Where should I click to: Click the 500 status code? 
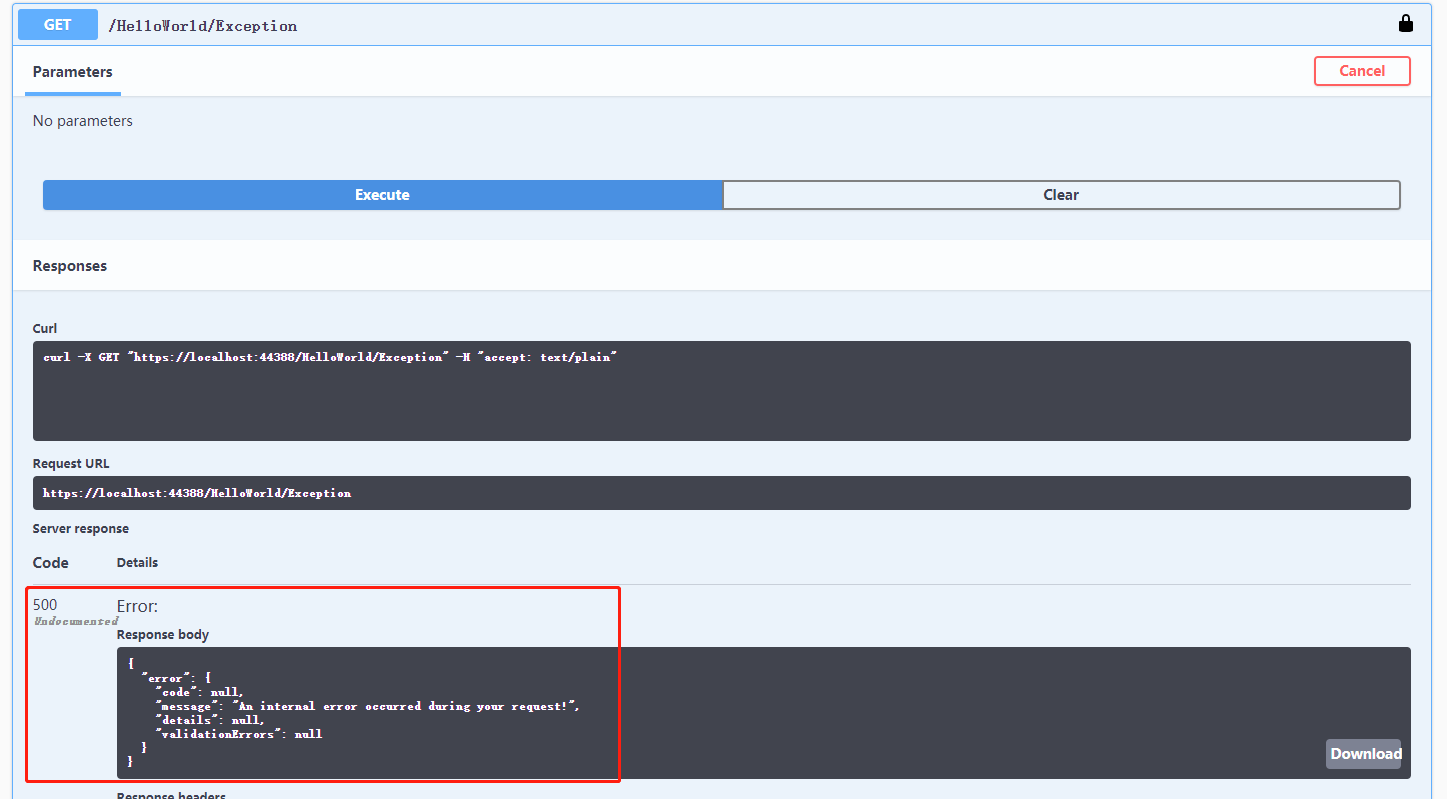(45, 604)
